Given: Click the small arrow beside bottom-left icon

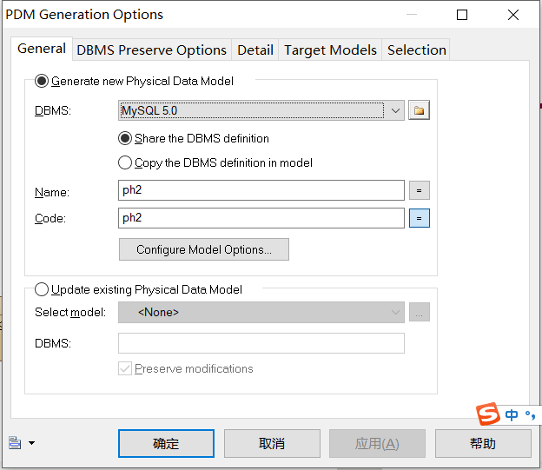Looking at the screenshot, I should click(32, 443).
